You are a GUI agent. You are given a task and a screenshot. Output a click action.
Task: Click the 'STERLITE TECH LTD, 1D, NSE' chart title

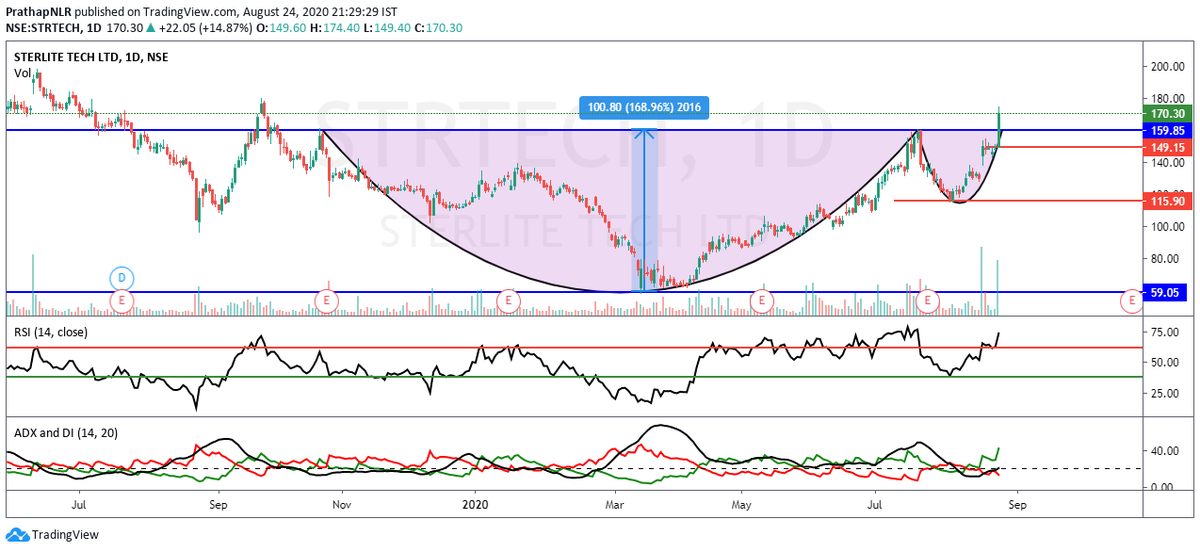91,57
